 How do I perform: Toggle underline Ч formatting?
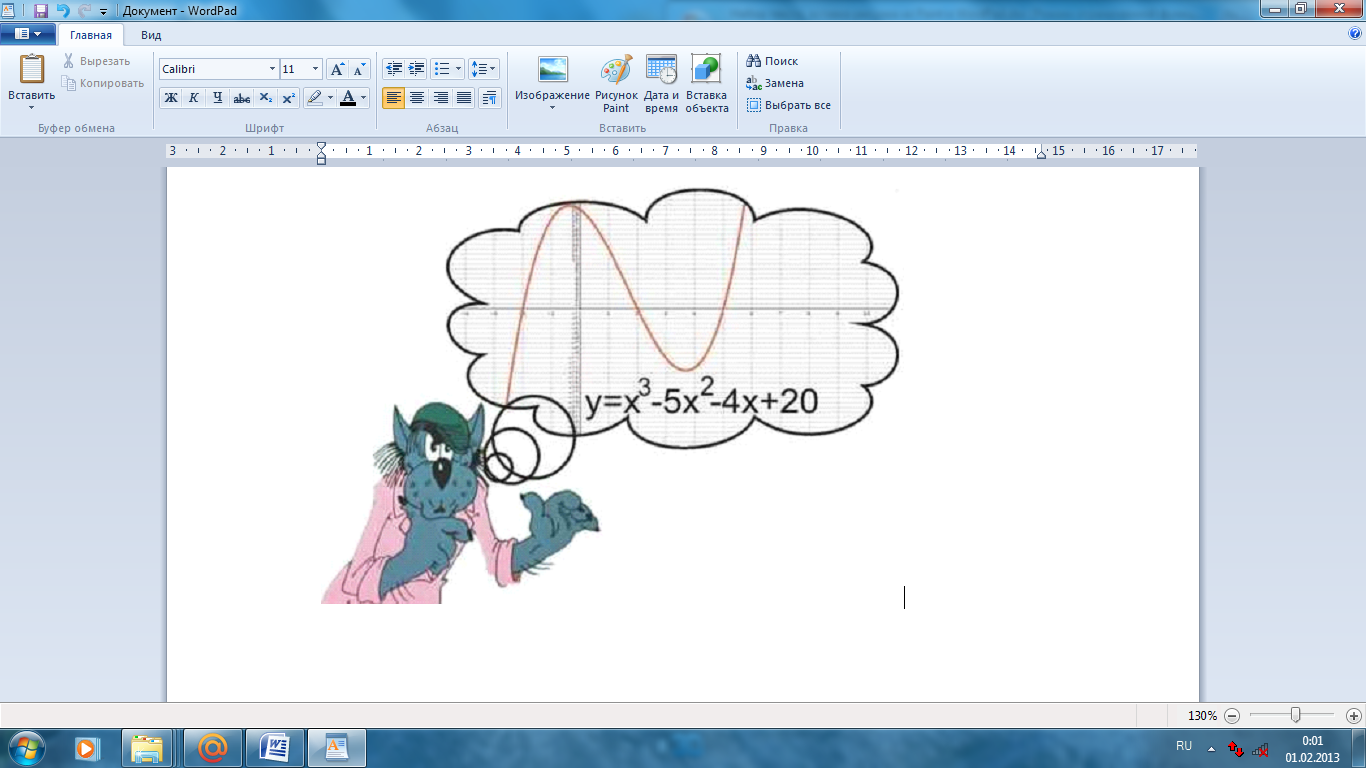coord(217,98)
